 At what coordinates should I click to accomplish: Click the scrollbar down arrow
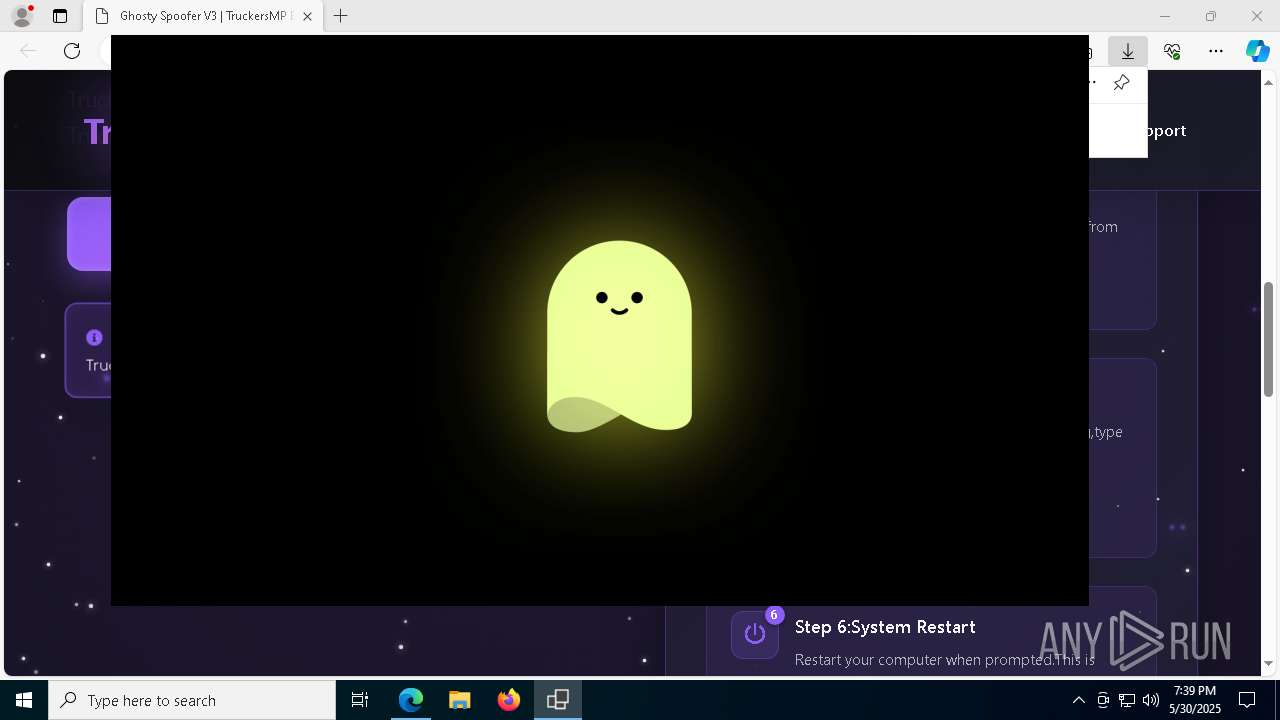click(1268, 663)
